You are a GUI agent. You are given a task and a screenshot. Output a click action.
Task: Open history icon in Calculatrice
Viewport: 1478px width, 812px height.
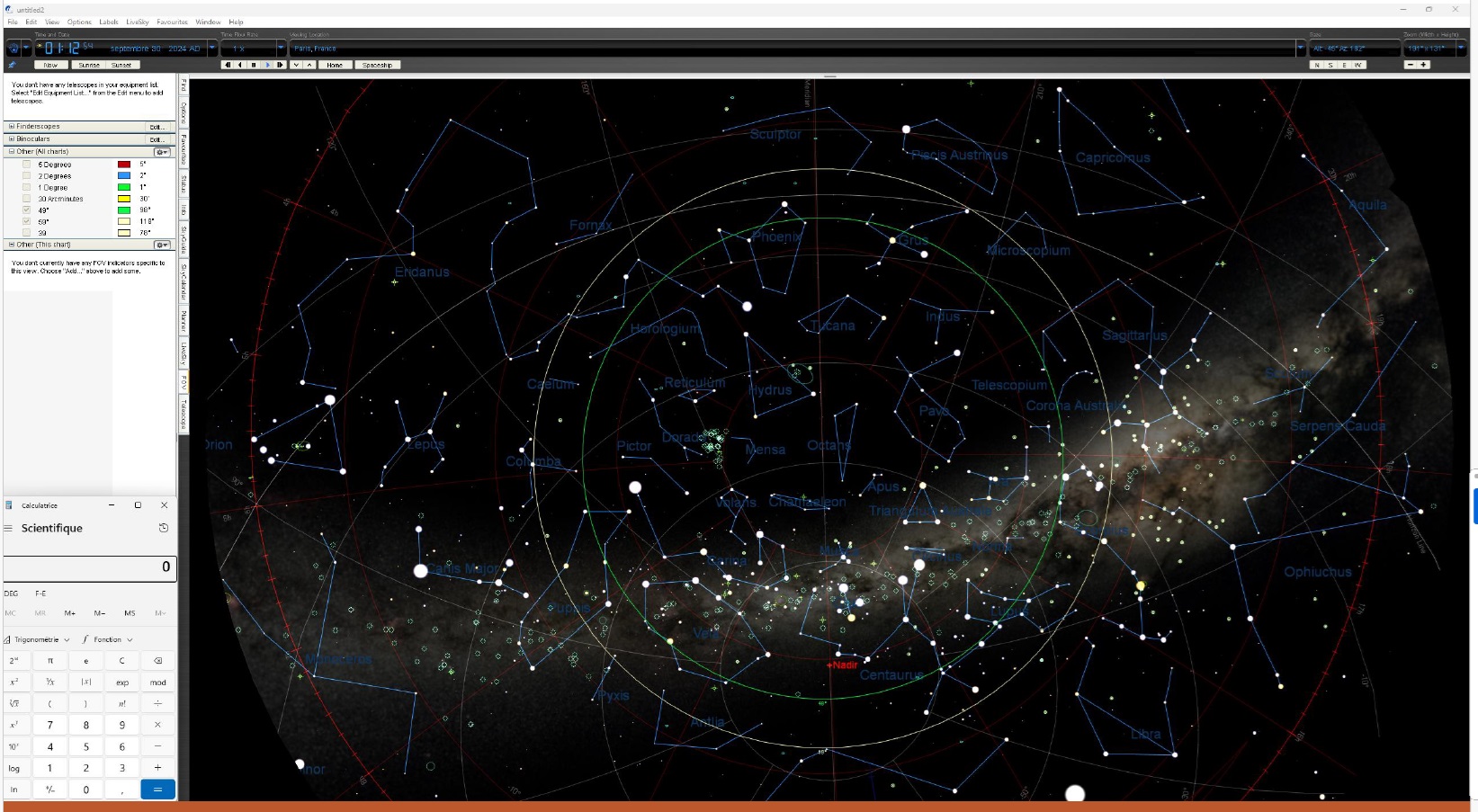[x=164, y=528]
